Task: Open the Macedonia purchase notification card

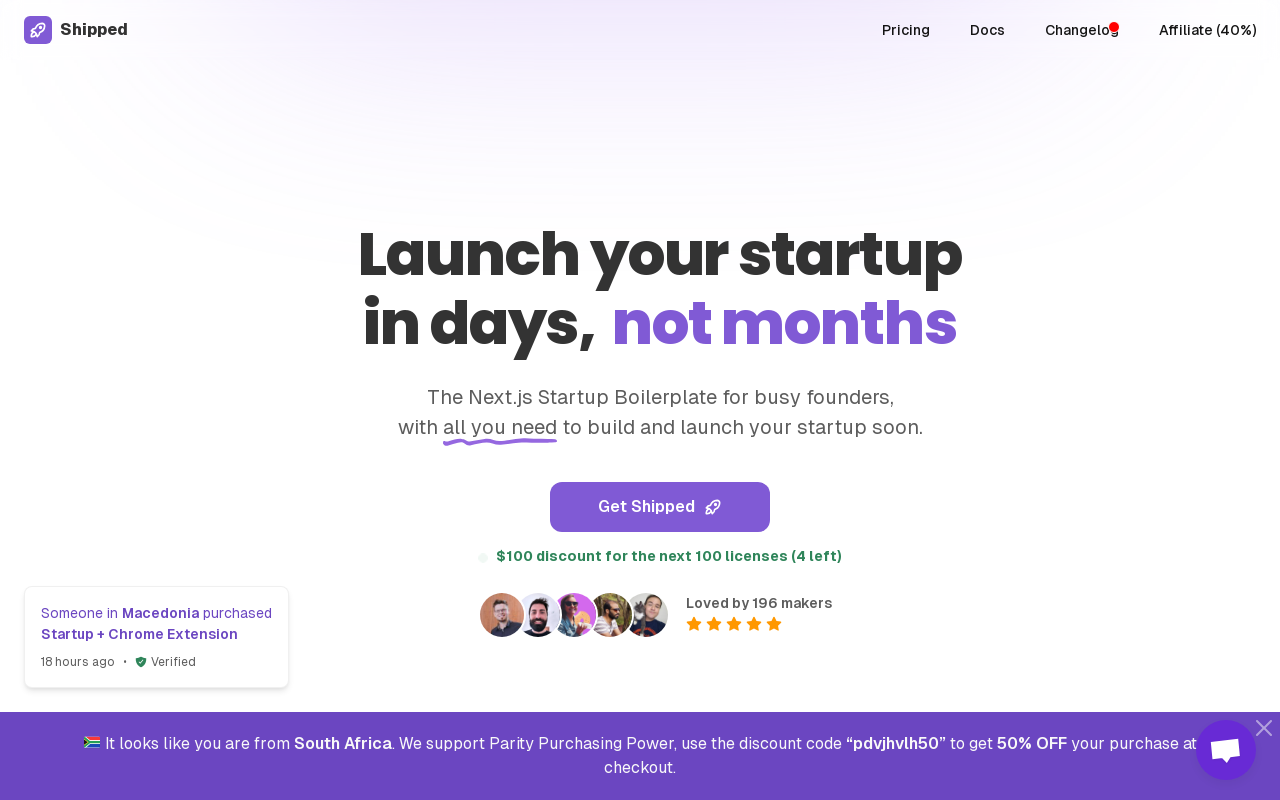Action: [x=156, y=637]
